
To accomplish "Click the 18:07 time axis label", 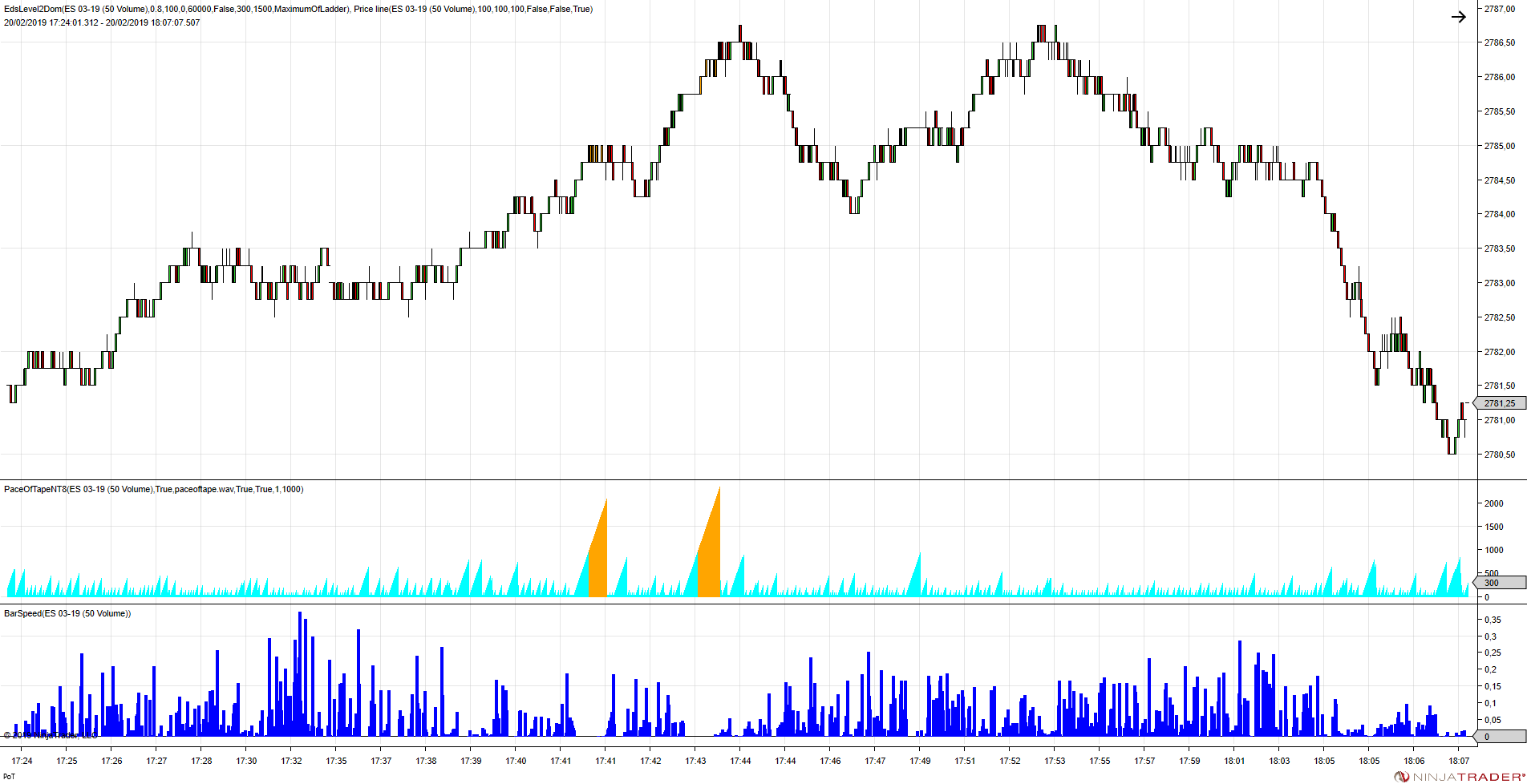I will coord(1460,761).
